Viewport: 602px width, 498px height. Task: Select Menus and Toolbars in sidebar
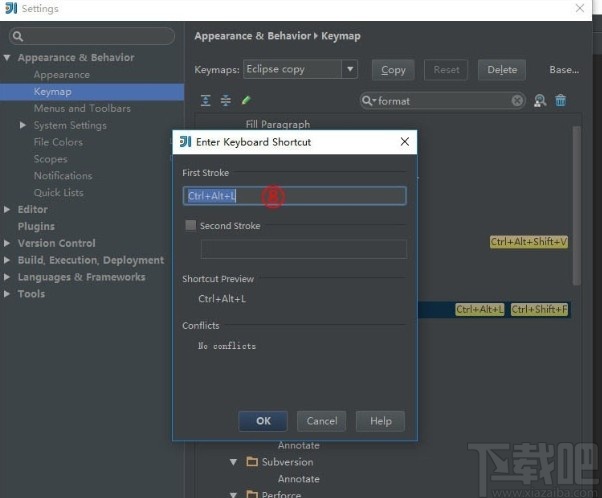pos(82,108)
